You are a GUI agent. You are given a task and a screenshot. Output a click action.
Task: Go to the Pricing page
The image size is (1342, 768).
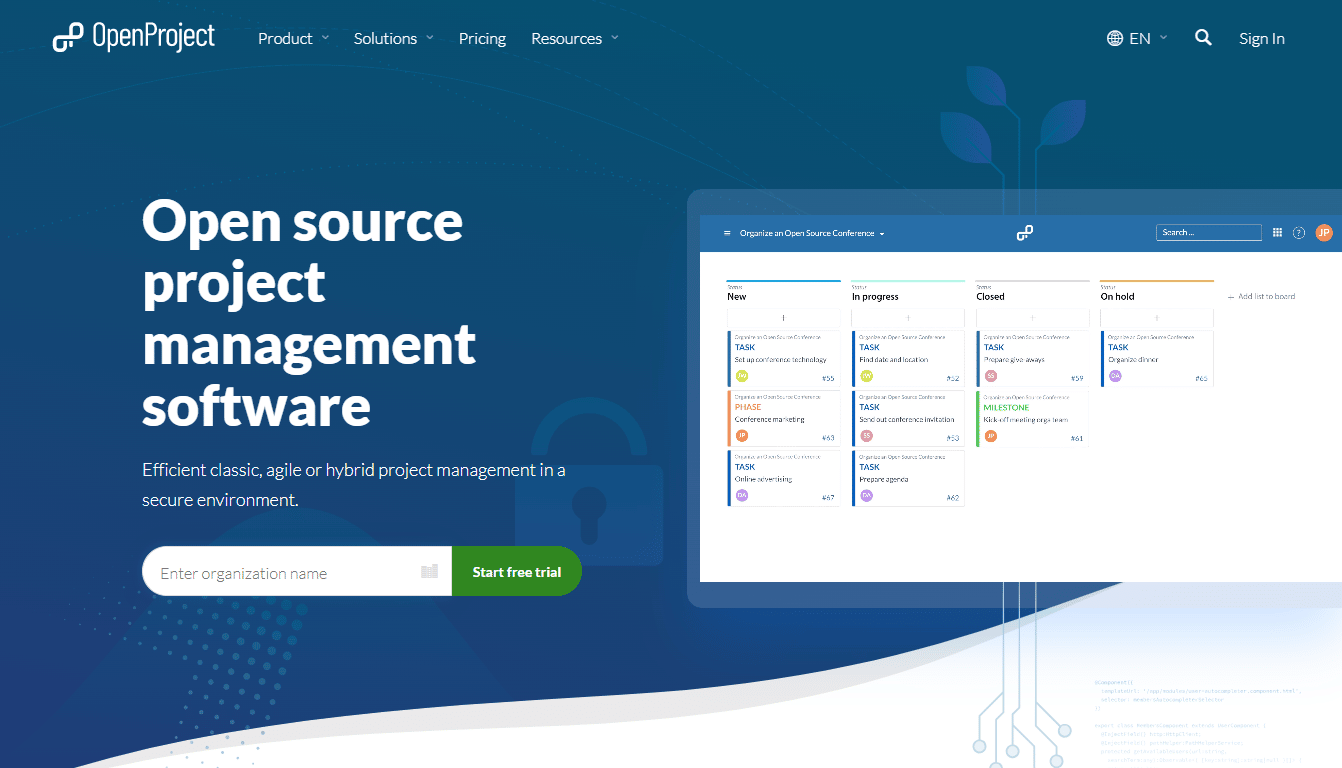(x=482, y=39)
